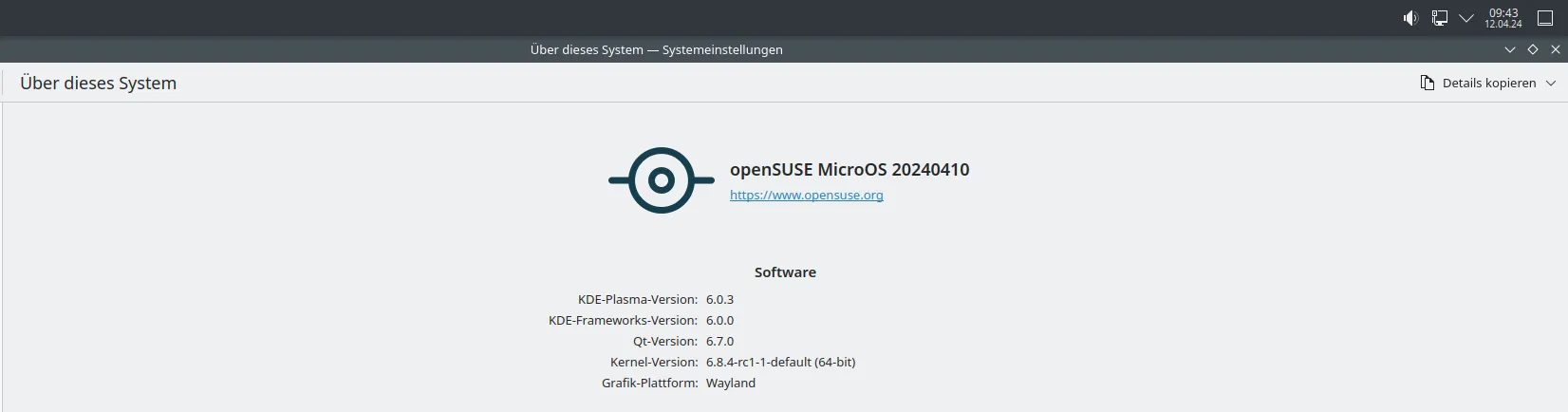Select Grafik-Plattform value Wayland
1568x412 pixels.
[731, 383]
